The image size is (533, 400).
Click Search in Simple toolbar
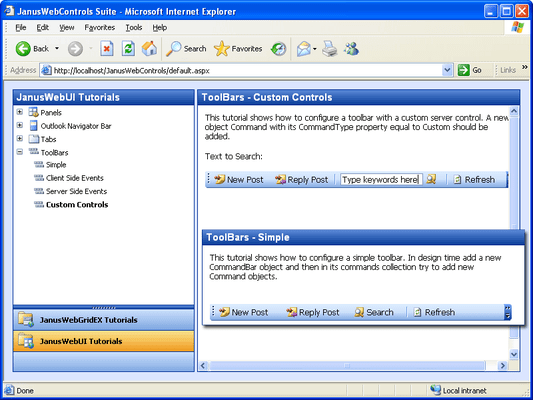(374, 312)
